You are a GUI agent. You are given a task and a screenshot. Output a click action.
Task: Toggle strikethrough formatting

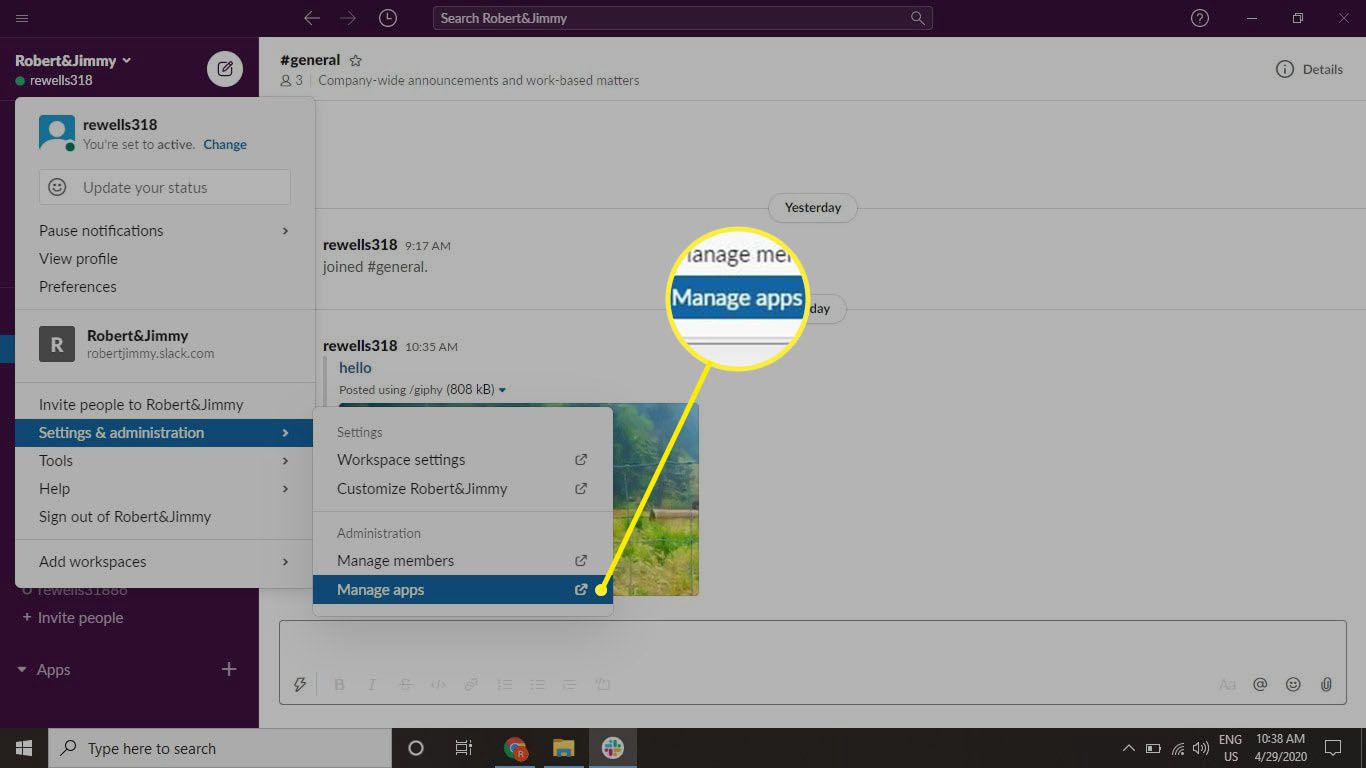pyautogui.click(x=405, y=685)
